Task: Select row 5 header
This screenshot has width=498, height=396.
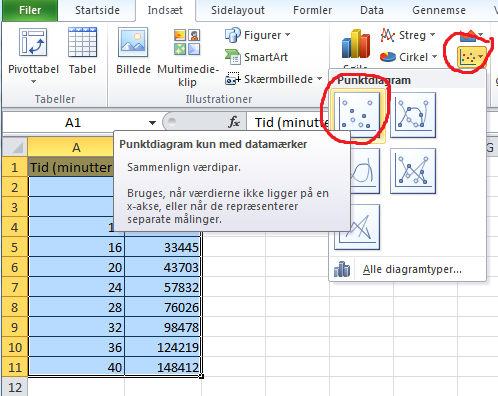Action: [x=15, y=247]
